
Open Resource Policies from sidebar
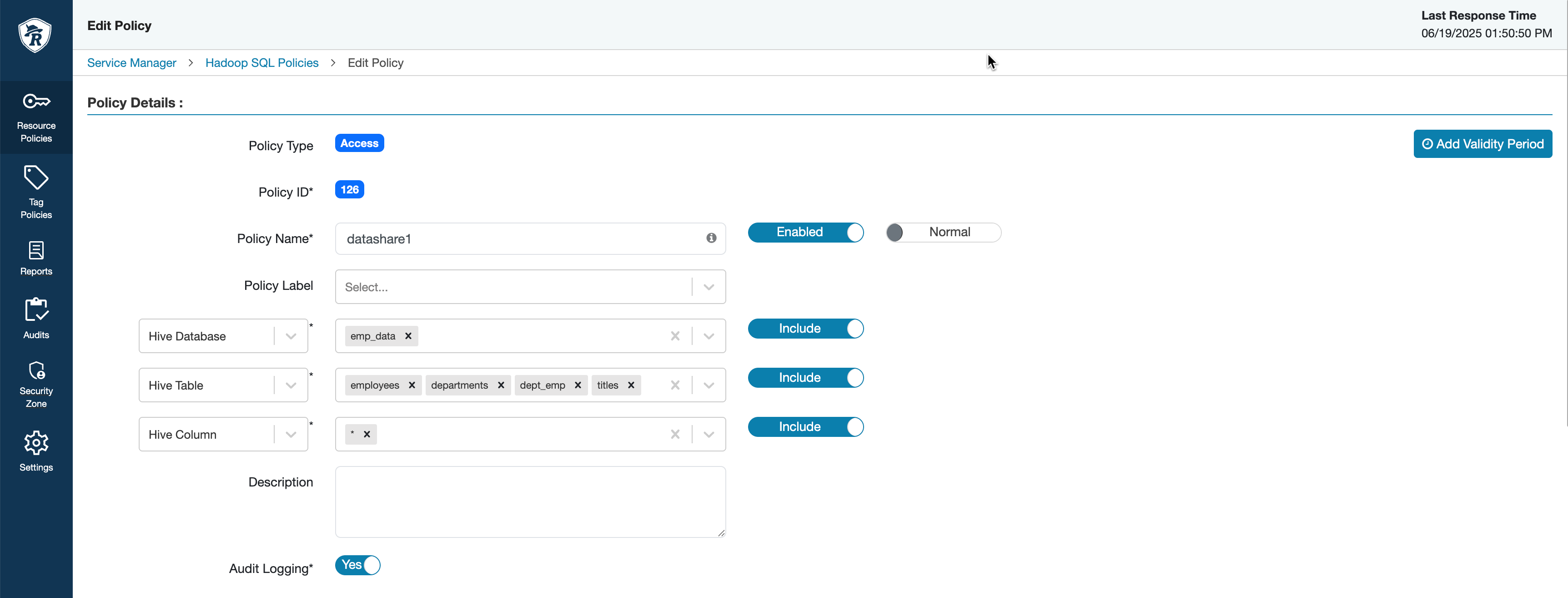pyautogui.click(x=36, y=117)
